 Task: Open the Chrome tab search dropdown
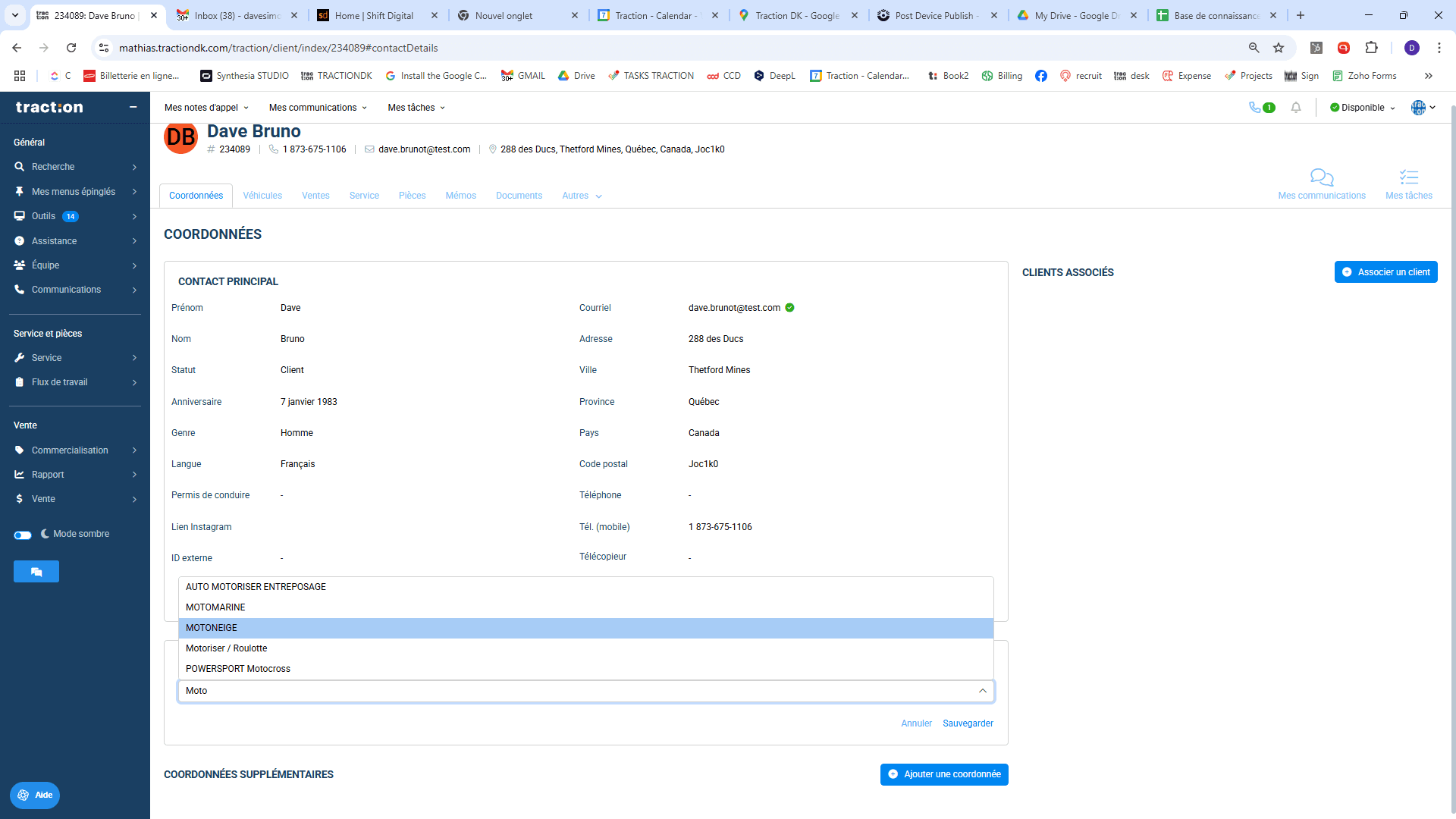15,15
